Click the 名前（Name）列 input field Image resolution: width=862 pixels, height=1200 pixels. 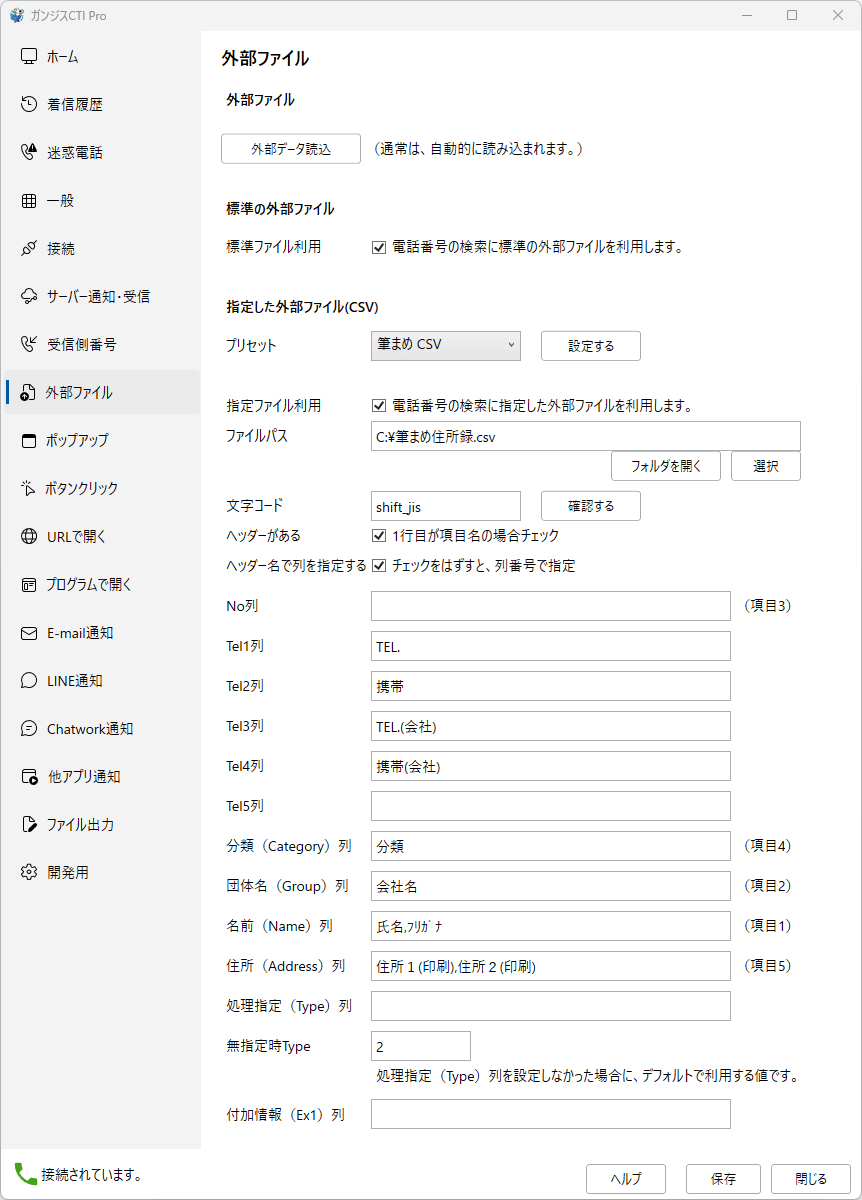point(551,926)
